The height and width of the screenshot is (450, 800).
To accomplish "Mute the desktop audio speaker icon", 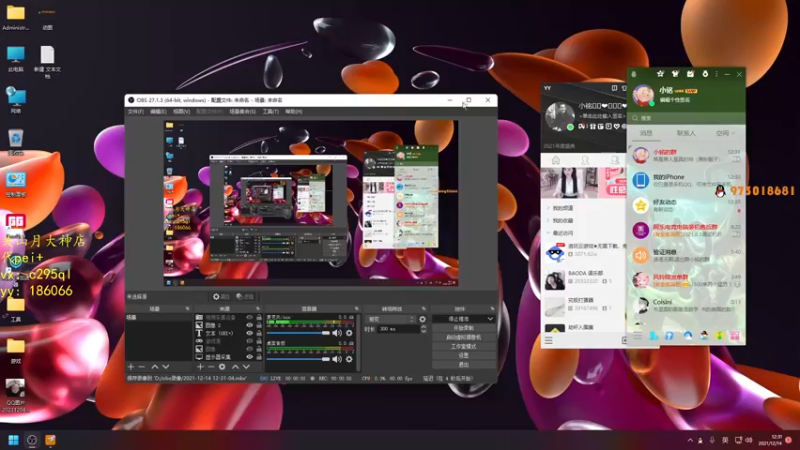I will pyautogui.click(x=337, y=359).
